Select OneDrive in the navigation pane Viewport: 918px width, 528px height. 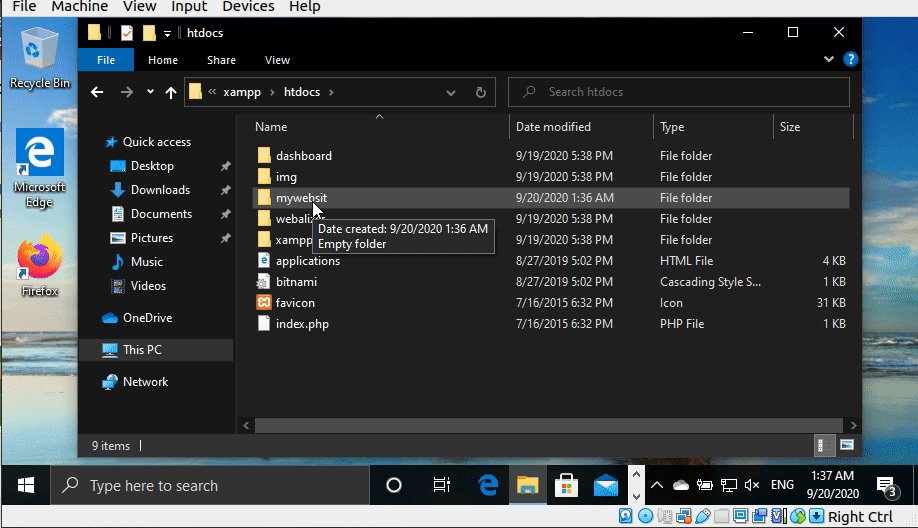pyautogui.click(x=147, y=318)
